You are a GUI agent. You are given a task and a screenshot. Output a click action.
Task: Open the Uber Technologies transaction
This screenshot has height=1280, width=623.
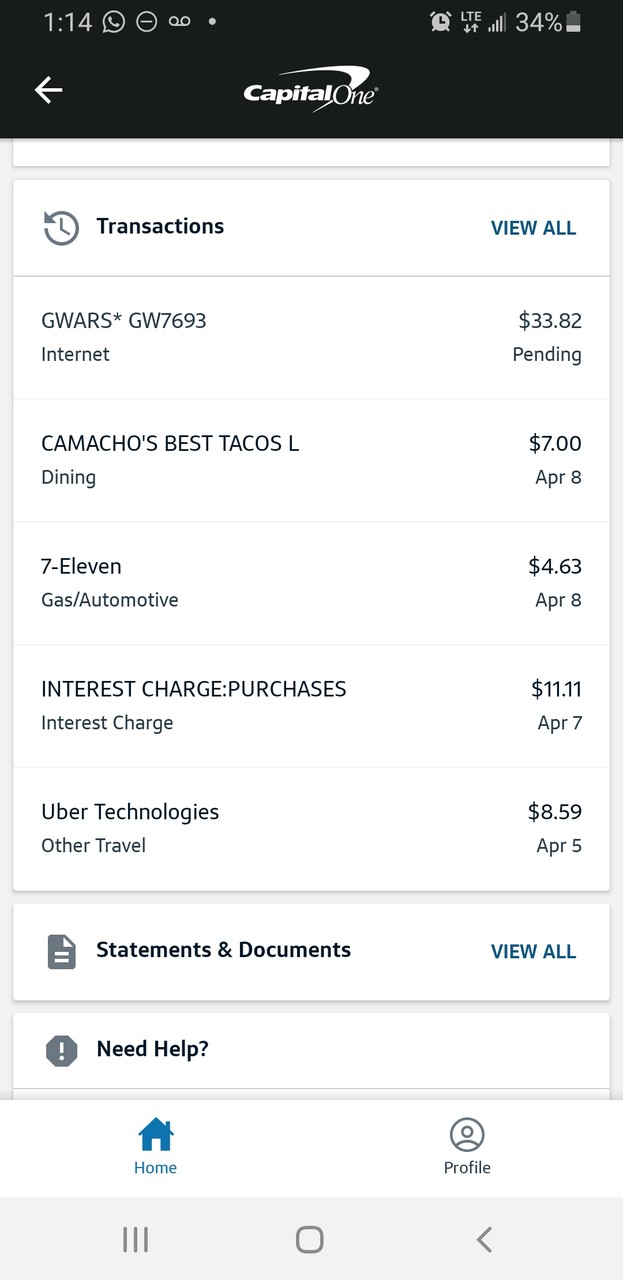click(311, 829)
